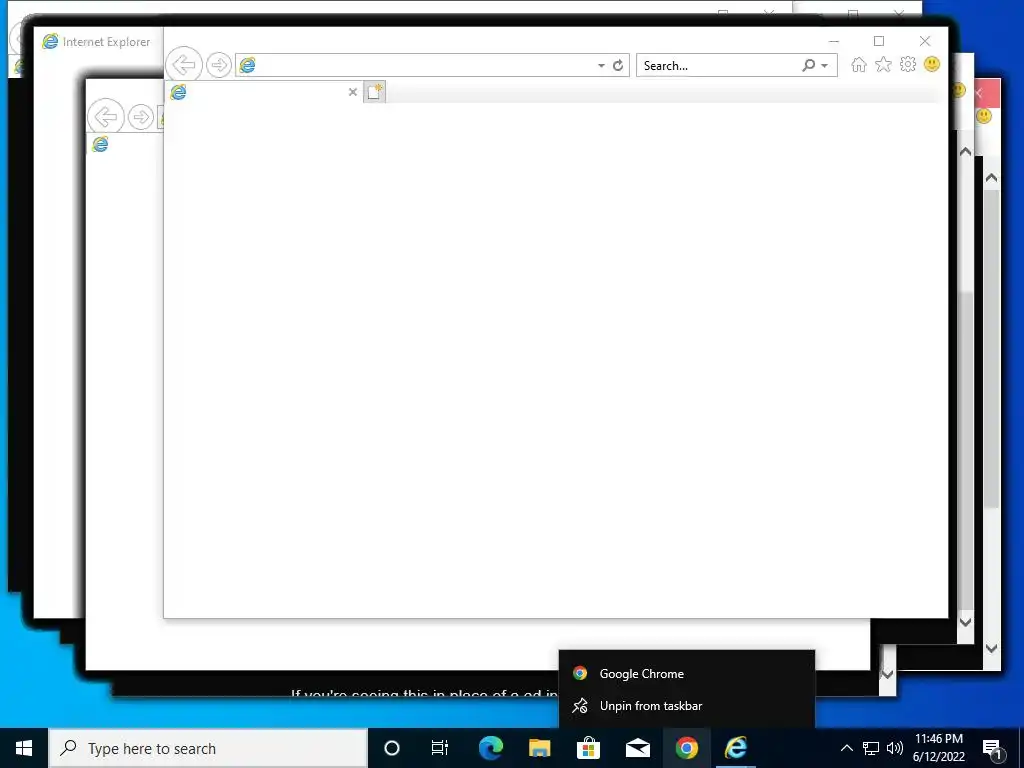Click the Back arrow in the IE window behind the front one
1024x768 pixels.
tap(106, 117)
